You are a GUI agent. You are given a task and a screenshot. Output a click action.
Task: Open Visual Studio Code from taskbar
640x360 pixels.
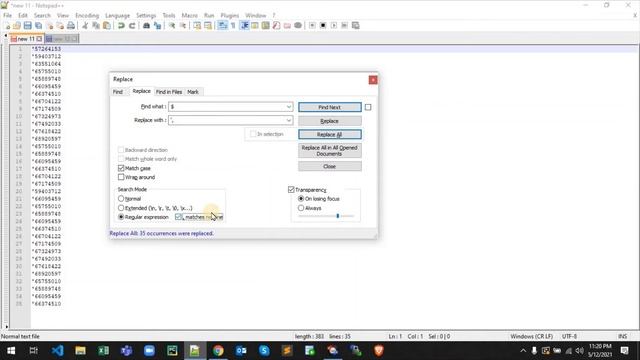[58, 351]
